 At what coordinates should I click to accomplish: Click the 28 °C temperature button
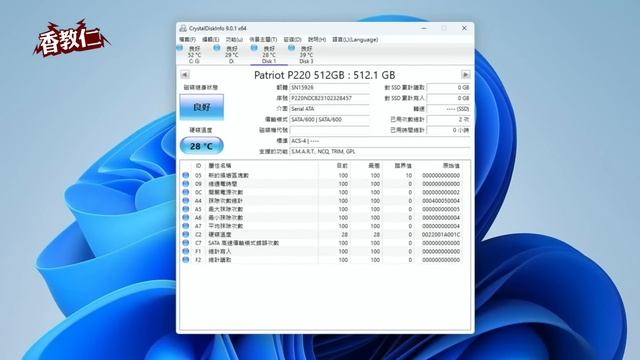202,146
